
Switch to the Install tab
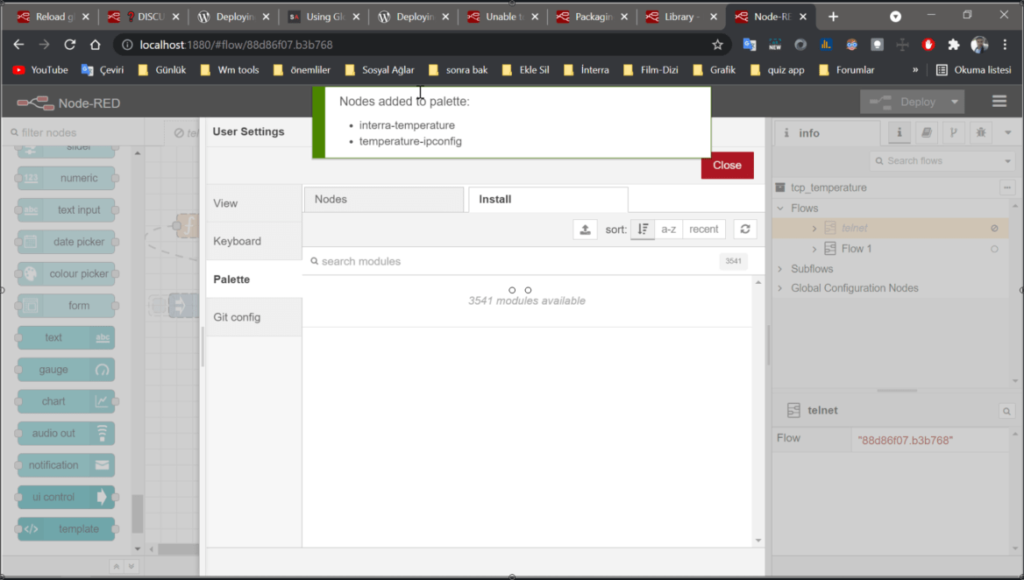[549, 199]
